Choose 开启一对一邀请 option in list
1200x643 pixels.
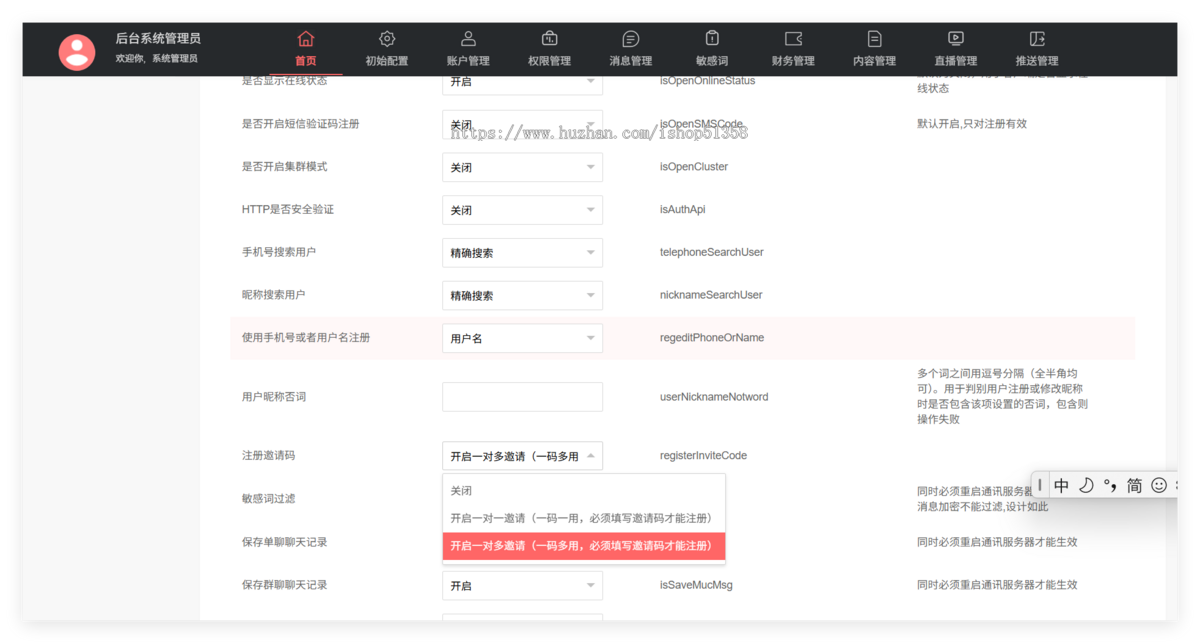[x=584, y=518]
